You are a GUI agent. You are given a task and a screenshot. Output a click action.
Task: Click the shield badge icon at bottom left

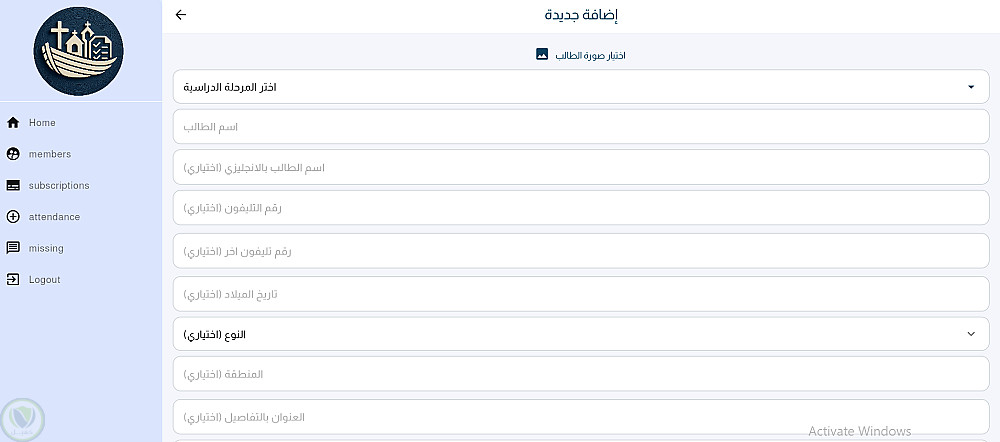pyautogui.click(x=22, y=419)
